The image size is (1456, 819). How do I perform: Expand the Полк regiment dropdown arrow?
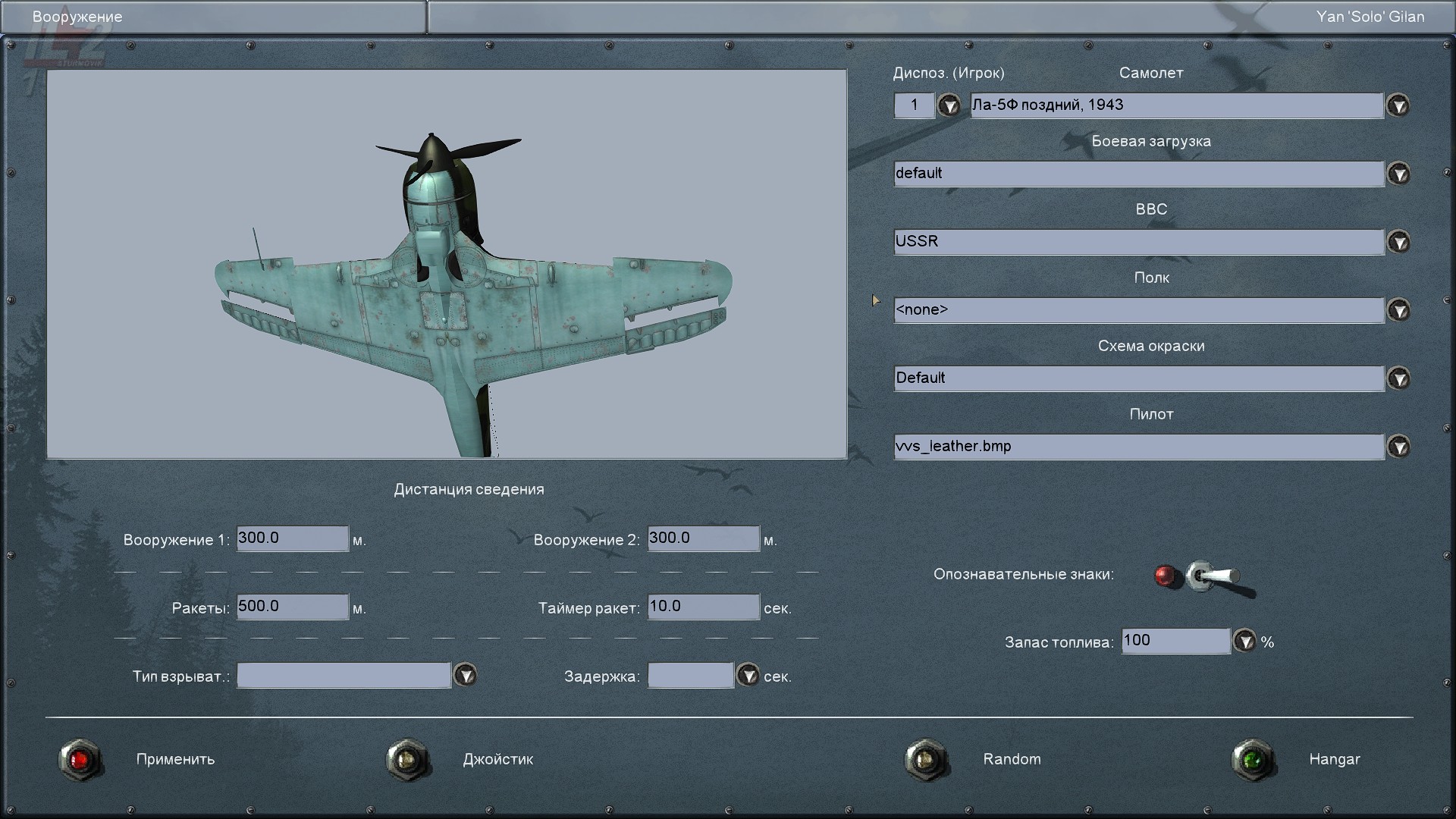tap(1398, 310)
